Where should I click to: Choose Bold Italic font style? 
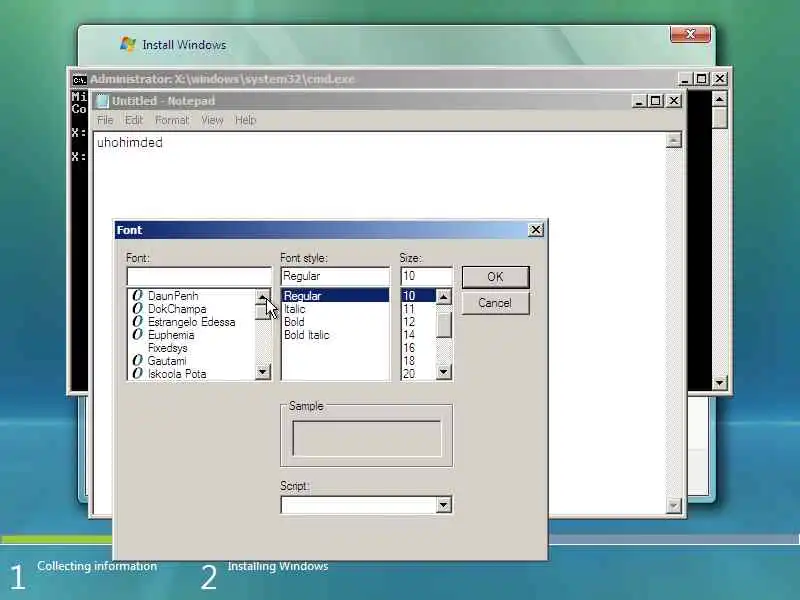pyautogui.click(x=307, y=335)
